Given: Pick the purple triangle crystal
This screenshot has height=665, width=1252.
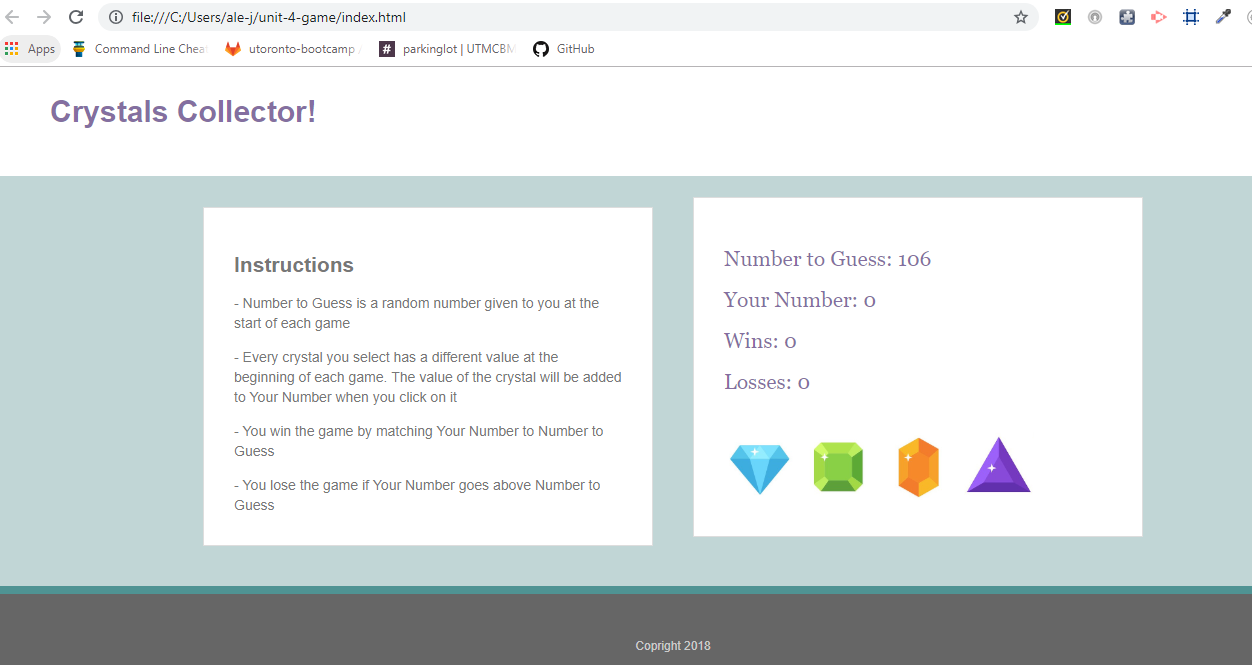Looking at the screenshot, I should (998, 466).
